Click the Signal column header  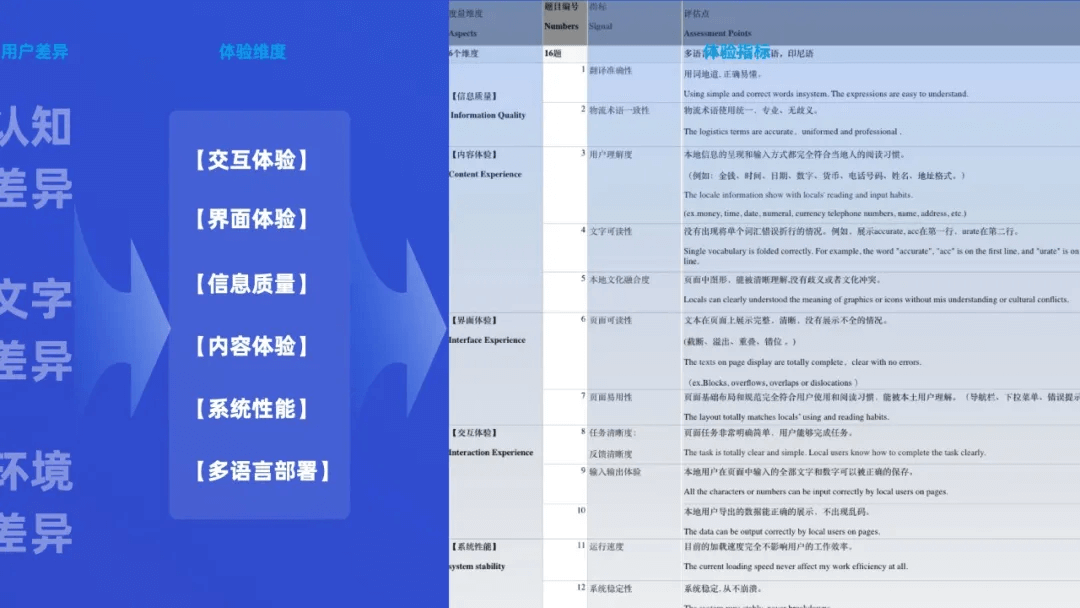(601, 26)
